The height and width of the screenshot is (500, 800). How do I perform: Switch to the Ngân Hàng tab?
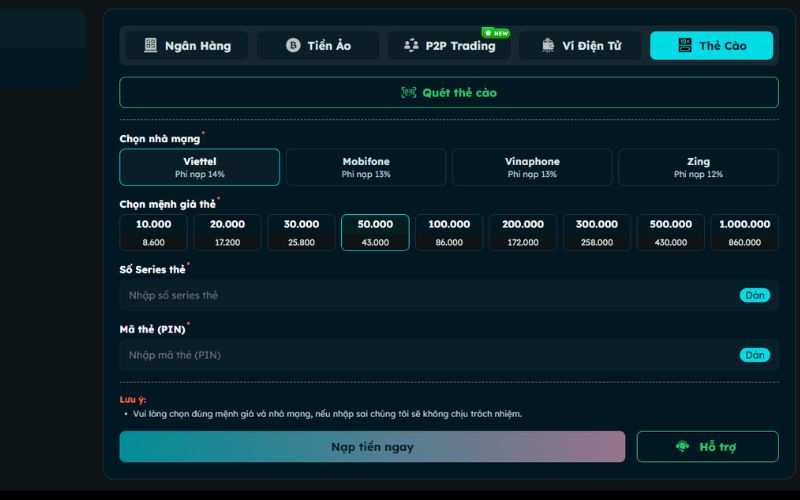coord(187,45)
